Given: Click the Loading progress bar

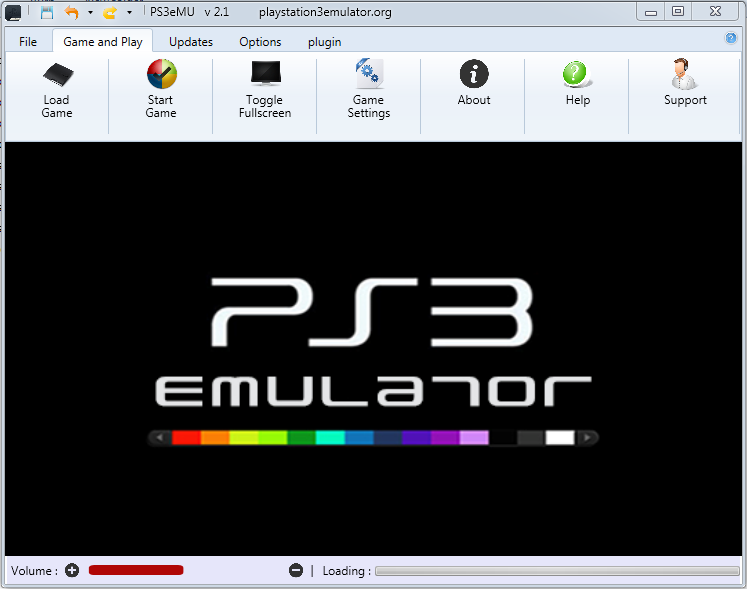Looking at the screenshot, I should pos(557,571).
